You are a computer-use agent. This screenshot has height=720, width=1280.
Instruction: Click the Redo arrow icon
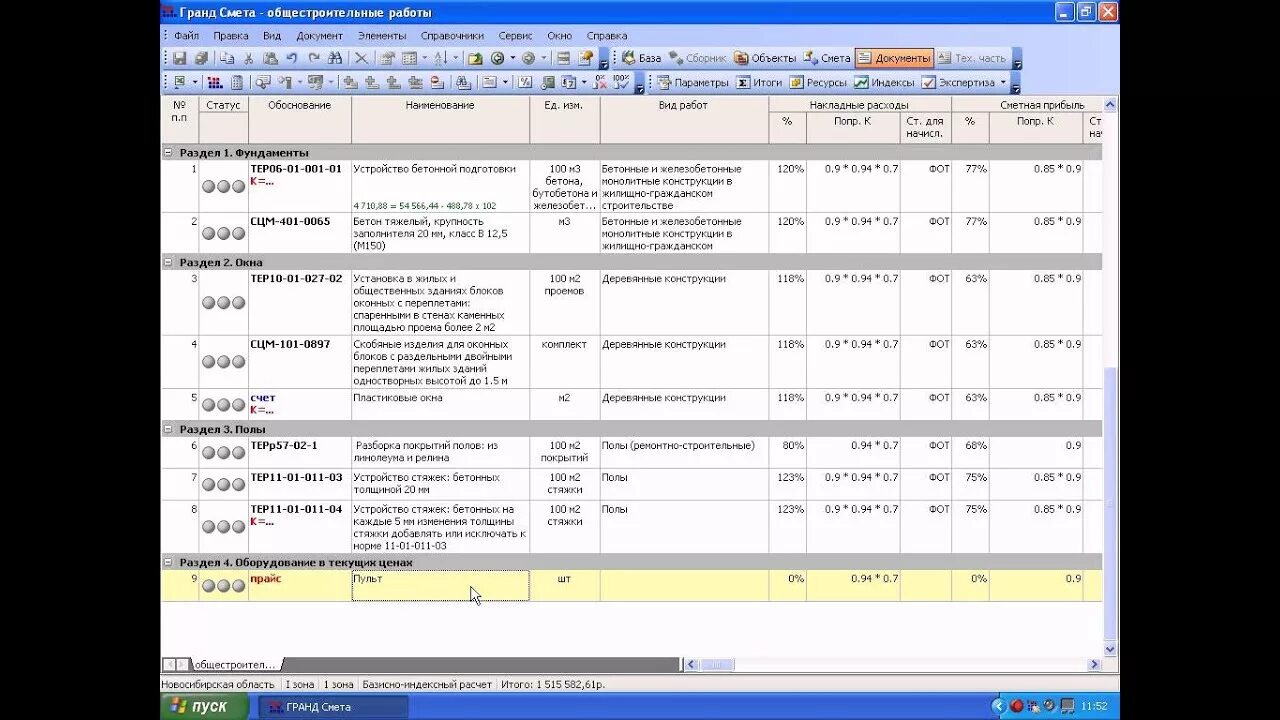coord(314,58)
